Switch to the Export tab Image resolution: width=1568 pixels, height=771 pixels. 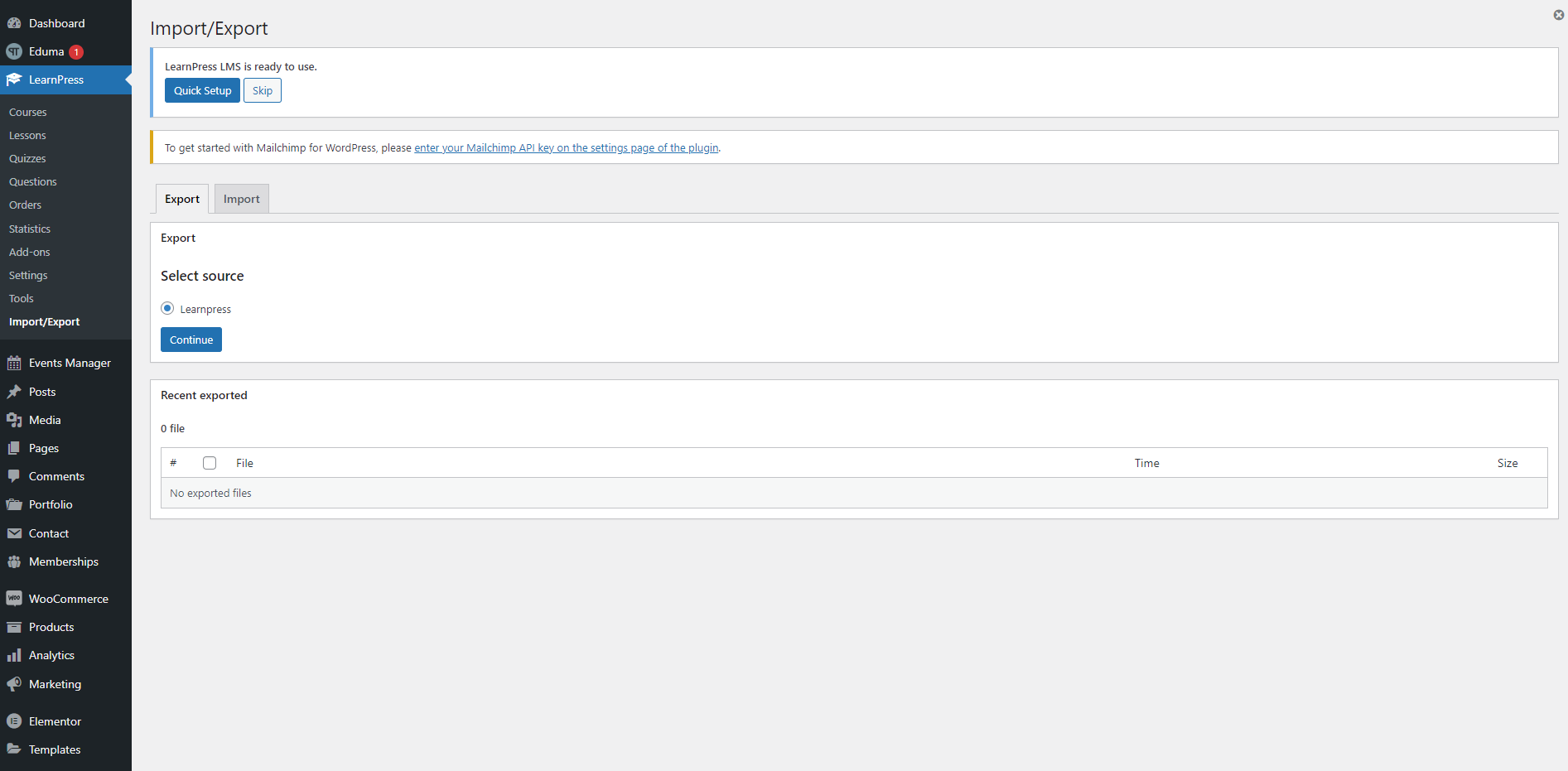pyautogui.click(x=182, y=199)
